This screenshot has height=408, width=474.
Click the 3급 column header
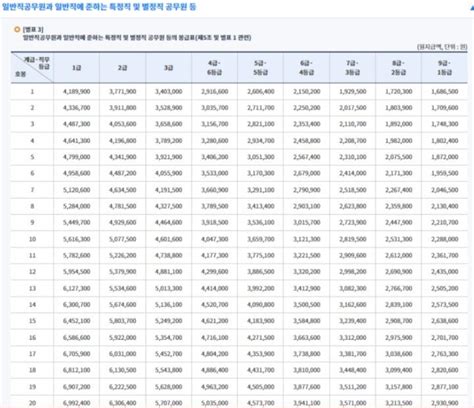coord(168,68)
